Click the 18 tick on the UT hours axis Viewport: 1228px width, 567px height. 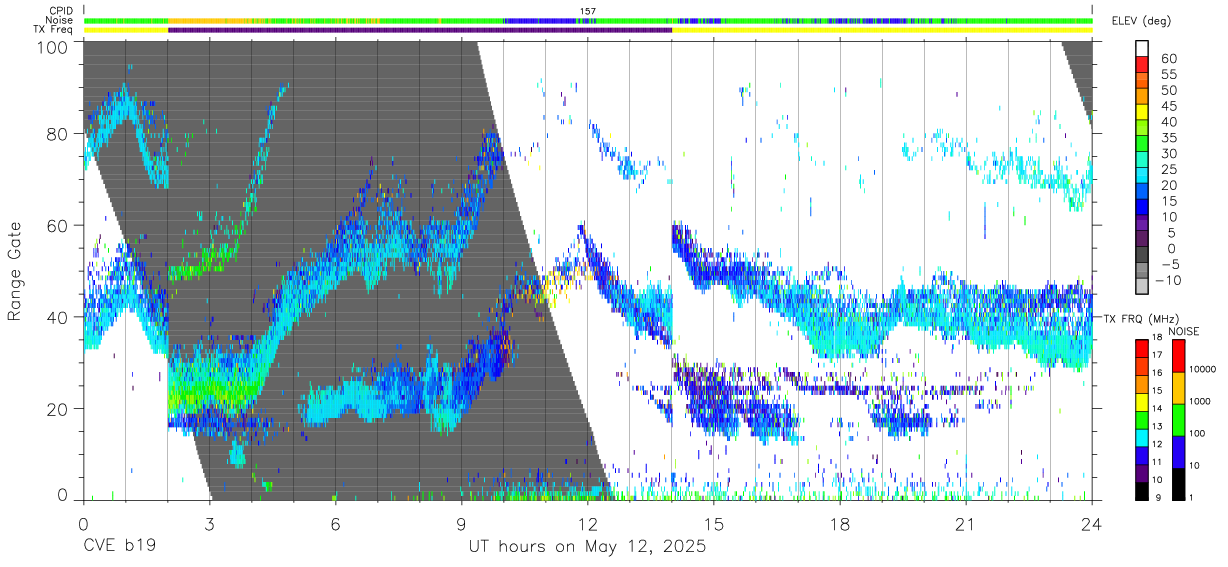click(x=840, y=524)
